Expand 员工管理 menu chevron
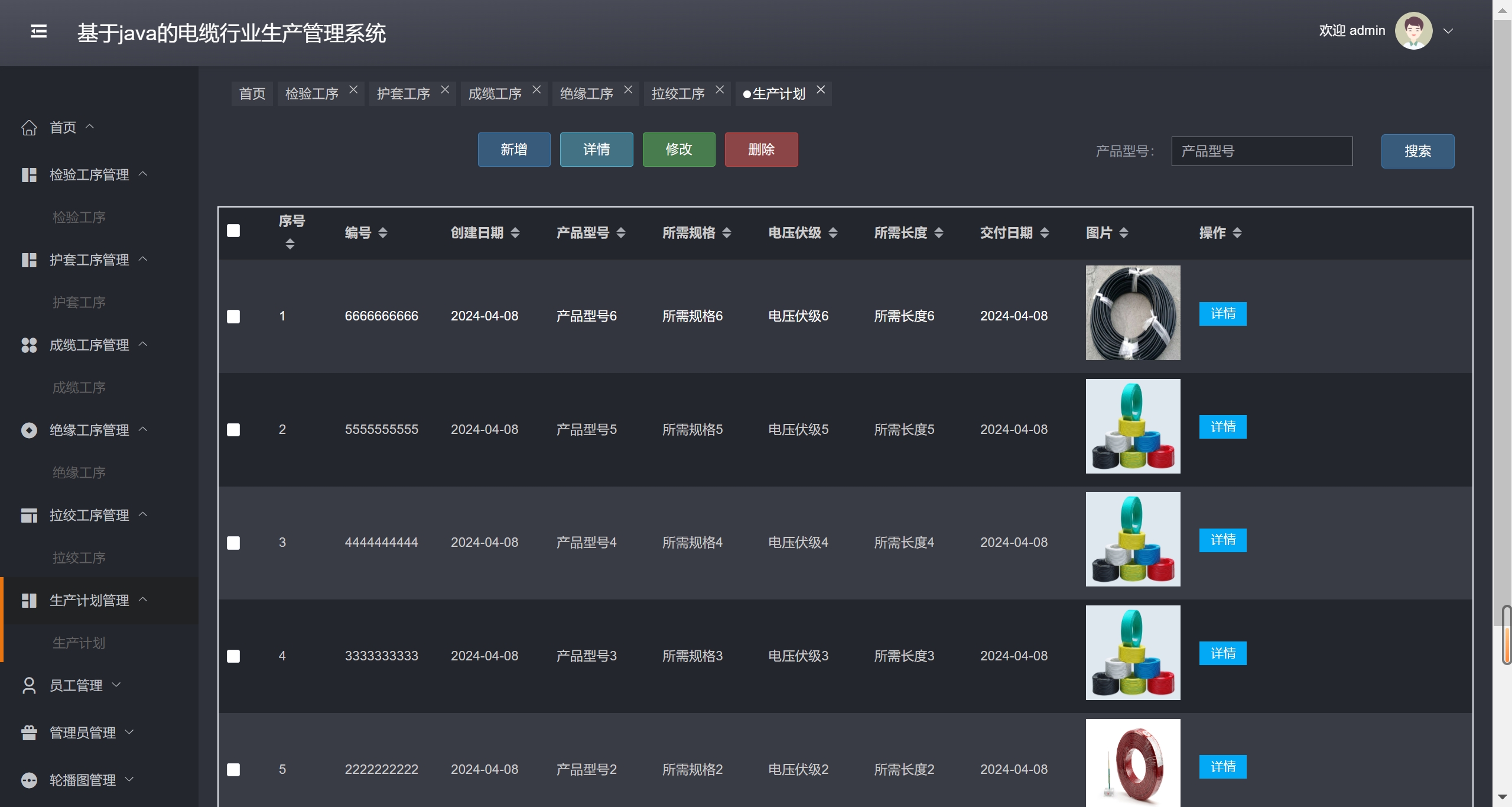The height and width of the screenshot is (807, 1512). [116, 685]
